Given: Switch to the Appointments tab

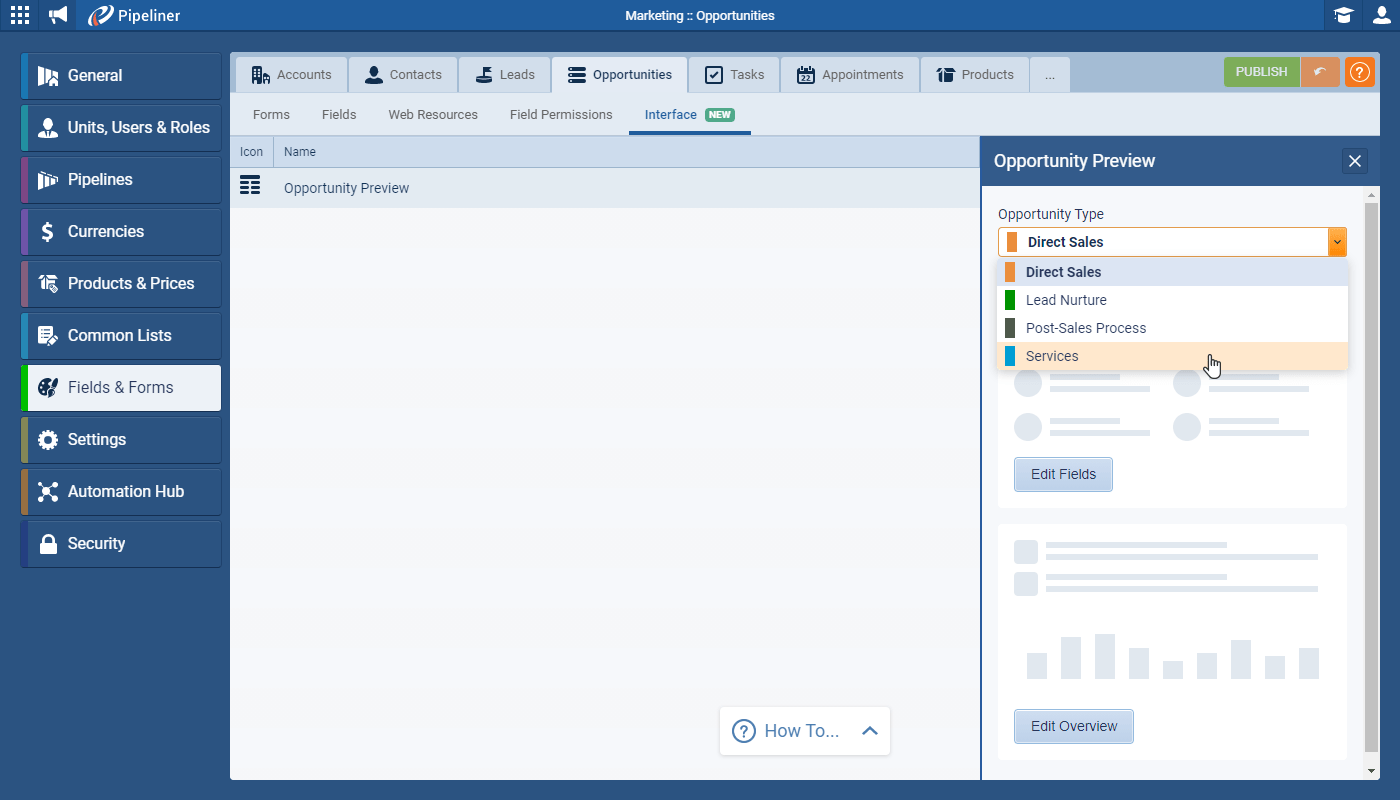Looking at the screenshot, I should (849, 74).
